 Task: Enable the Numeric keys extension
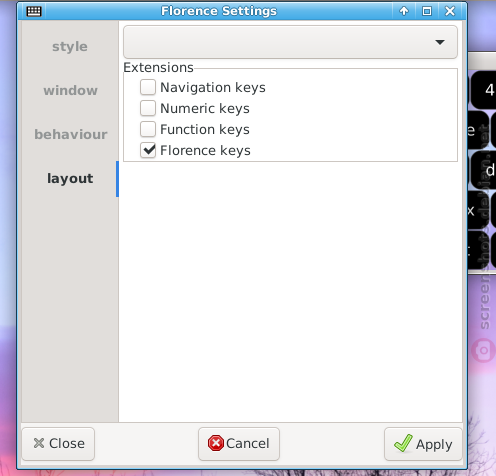click(148, 108)
